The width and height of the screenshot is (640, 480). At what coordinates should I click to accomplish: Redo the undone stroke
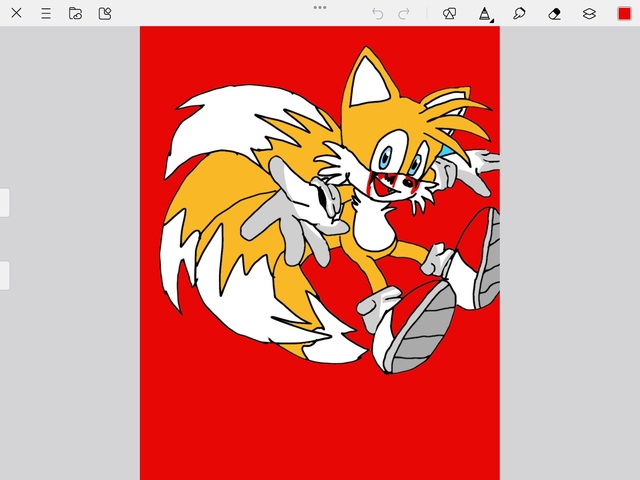(404, 13)
